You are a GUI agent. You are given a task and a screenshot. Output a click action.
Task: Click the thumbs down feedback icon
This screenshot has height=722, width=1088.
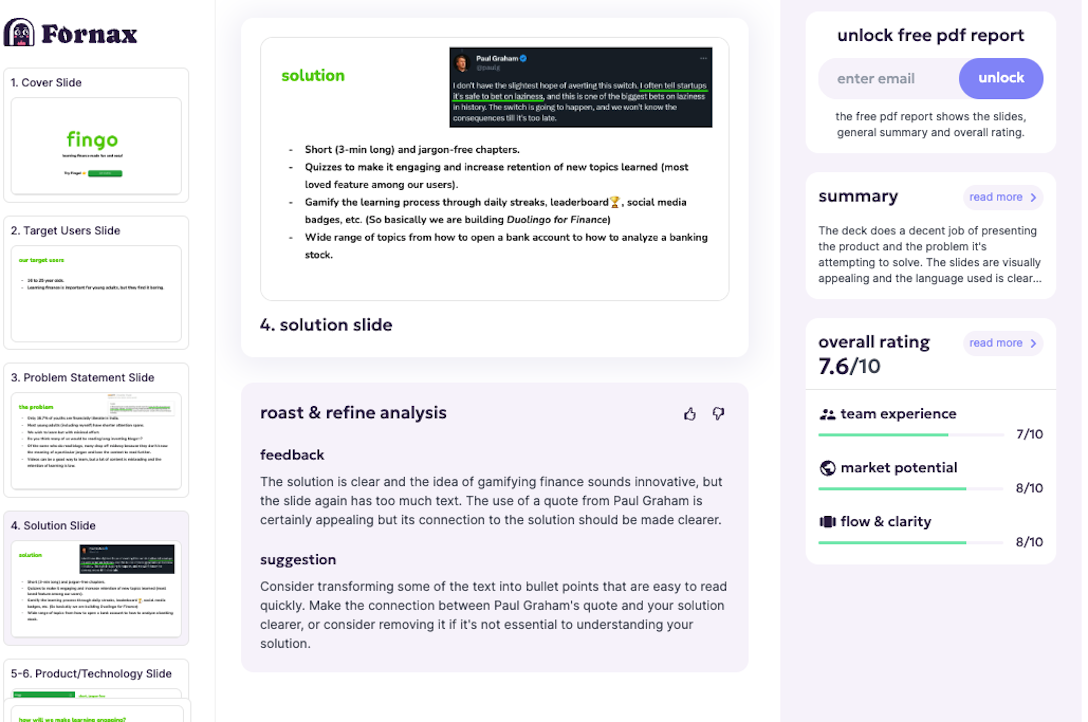pyautogui.click(x=718, y=414)
